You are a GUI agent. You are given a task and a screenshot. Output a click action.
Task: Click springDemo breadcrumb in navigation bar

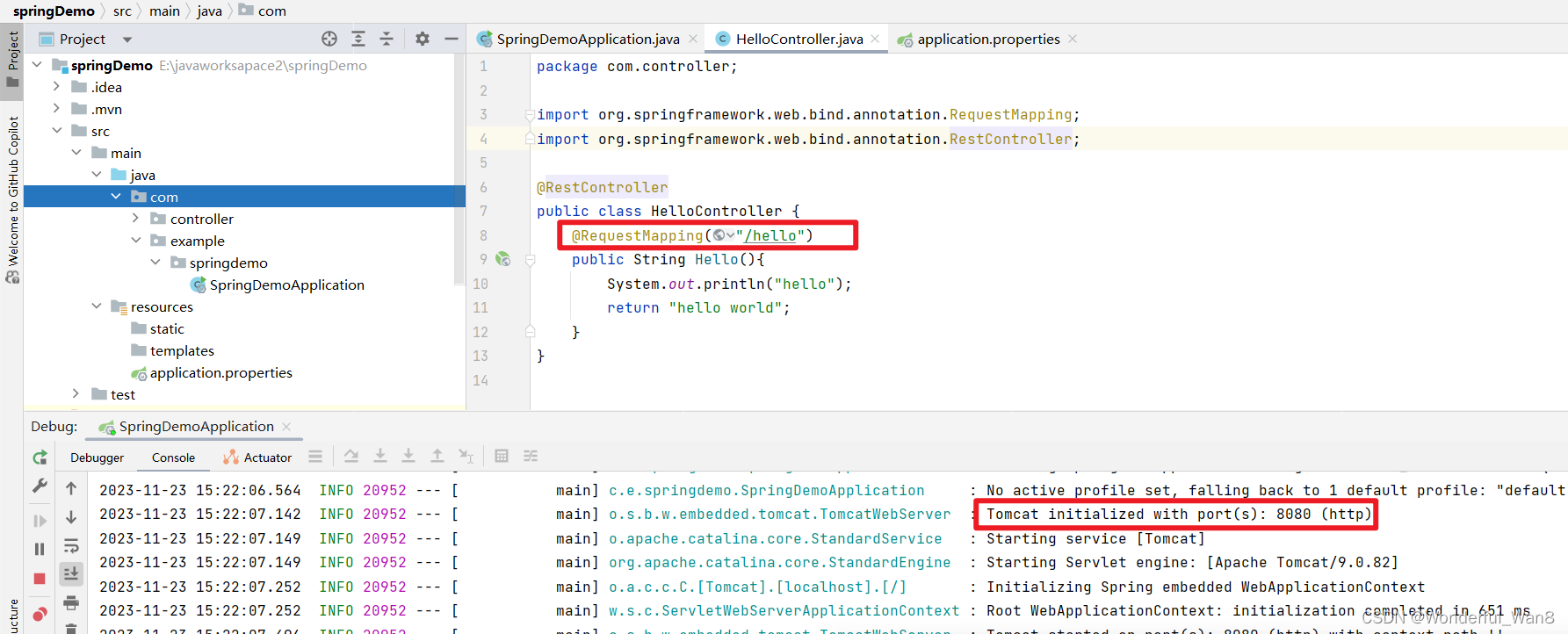(54, 11)
